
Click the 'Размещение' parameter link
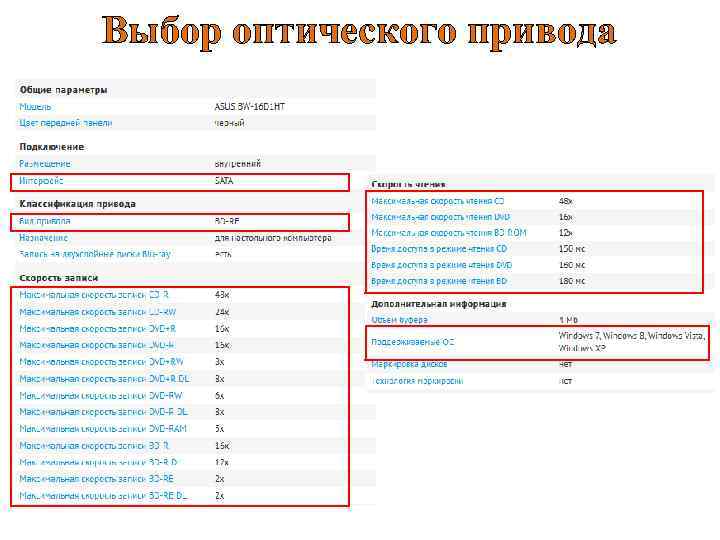click(45, 163)
